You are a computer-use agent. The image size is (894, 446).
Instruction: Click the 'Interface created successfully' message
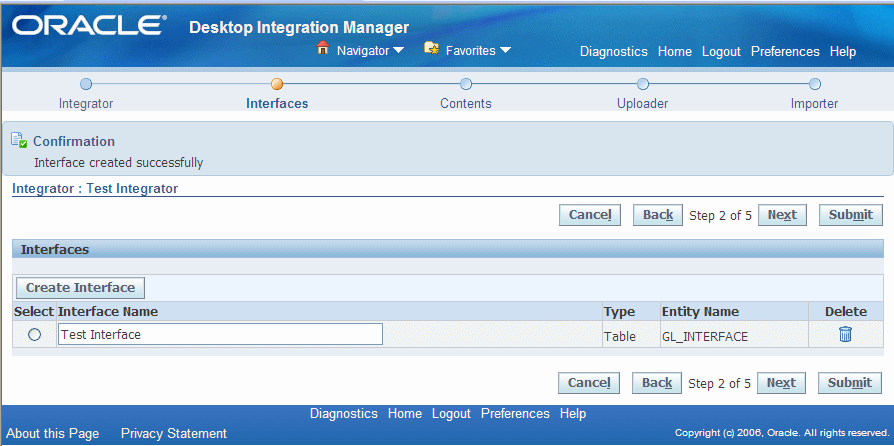tap(119, 163)
